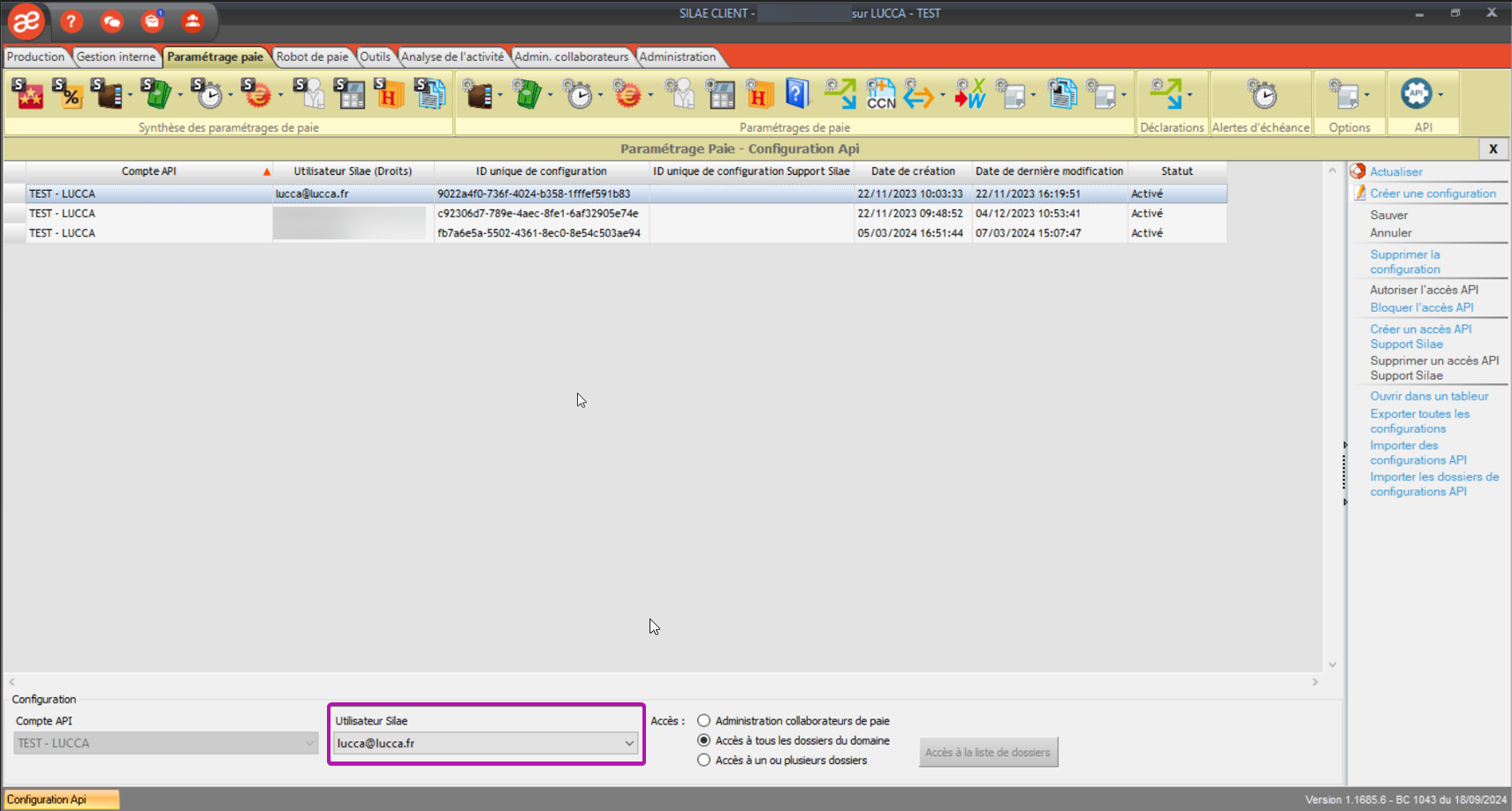Expand the Déclarations icon dropdown arrow
This screenshot has height=811, width=1512.
pyautogui.click(x=1189, y=95)
